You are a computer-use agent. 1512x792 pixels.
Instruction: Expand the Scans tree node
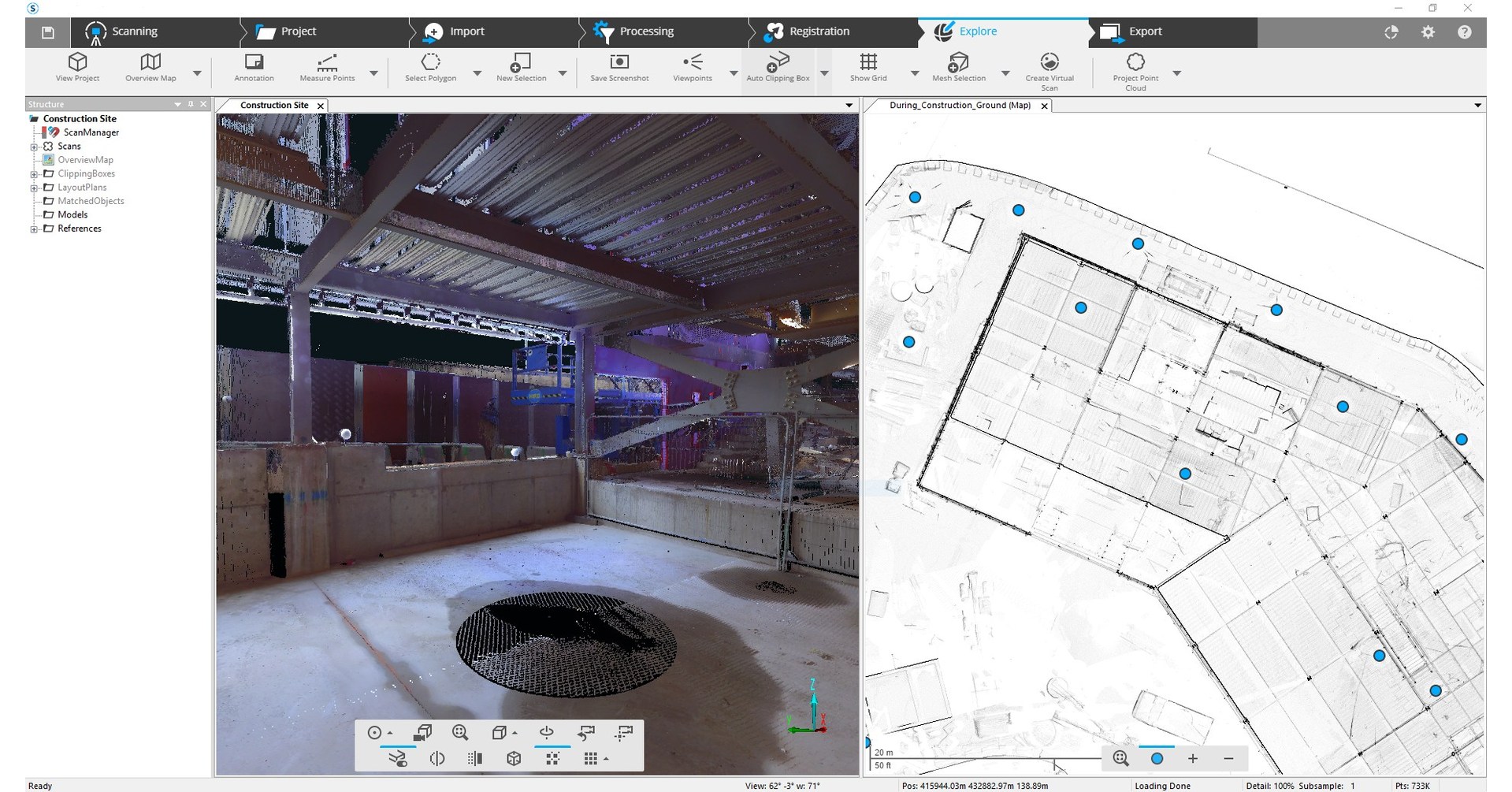34,147
